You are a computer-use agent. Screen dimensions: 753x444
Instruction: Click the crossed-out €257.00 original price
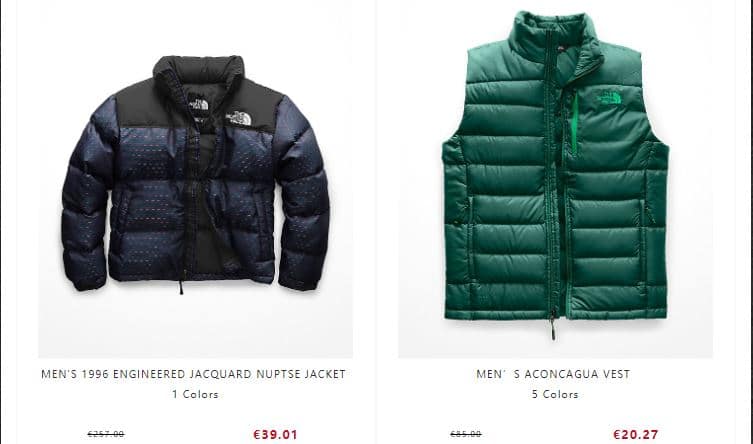[106, 434]
